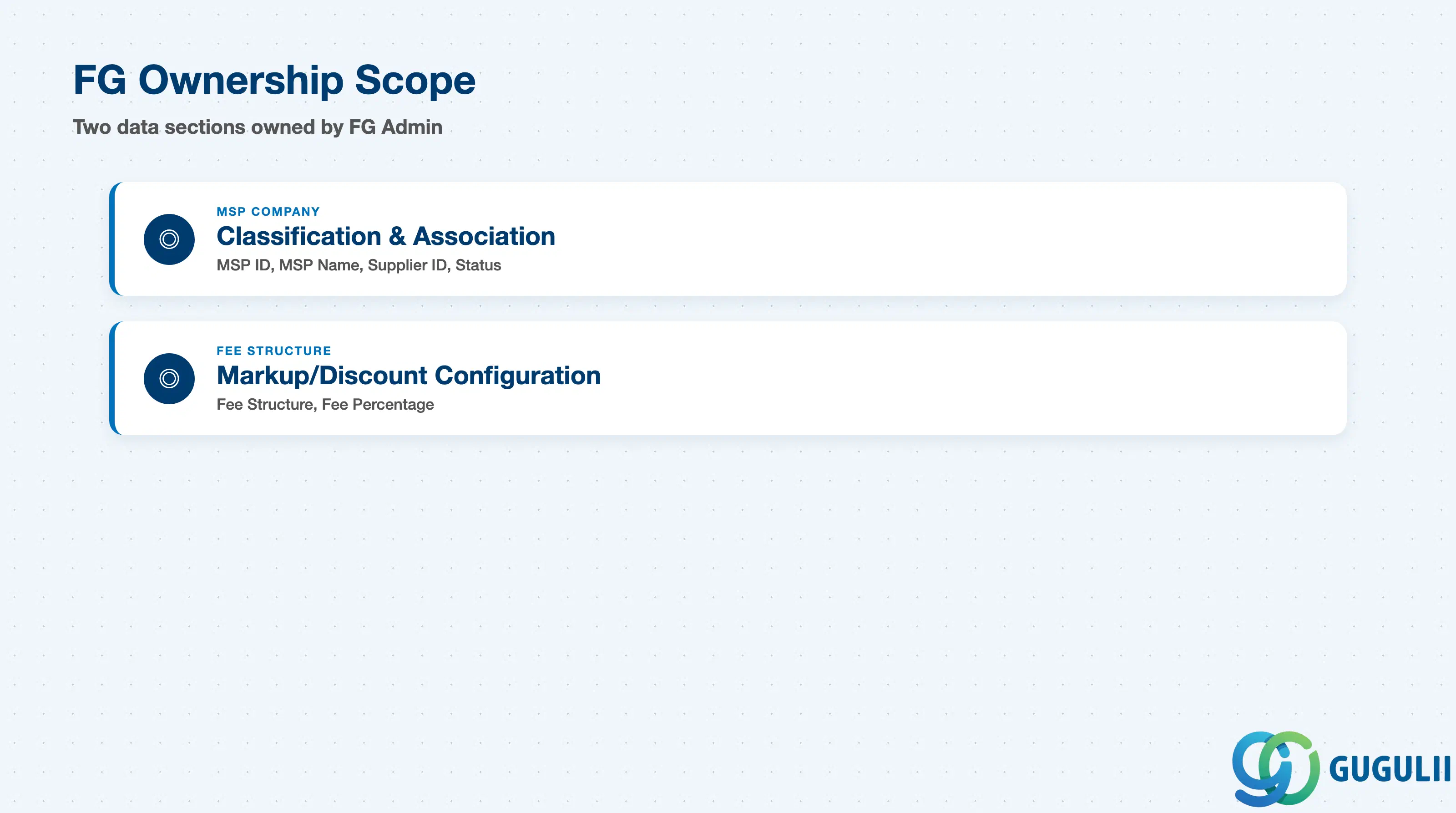Open the 'Classification & Association' heading
This screenshot has height=813, width=1456.
(385, 236)
